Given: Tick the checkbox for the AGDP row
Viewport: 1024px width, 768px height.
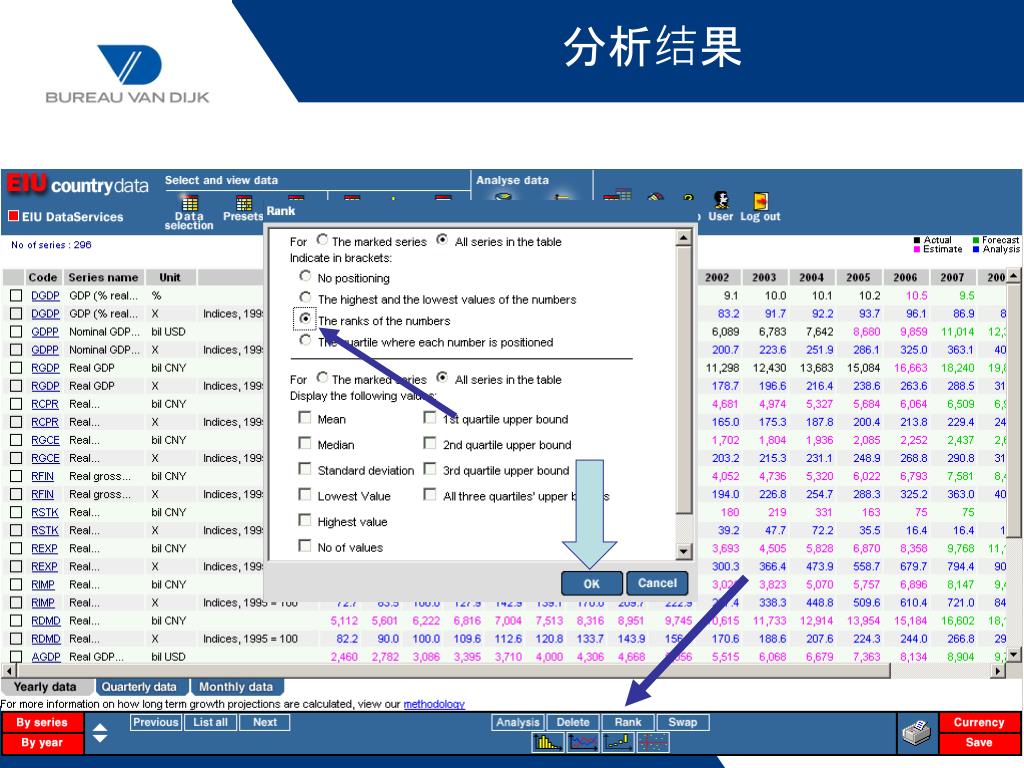Looking at the screenshot, I should click(x=16, y=656).
